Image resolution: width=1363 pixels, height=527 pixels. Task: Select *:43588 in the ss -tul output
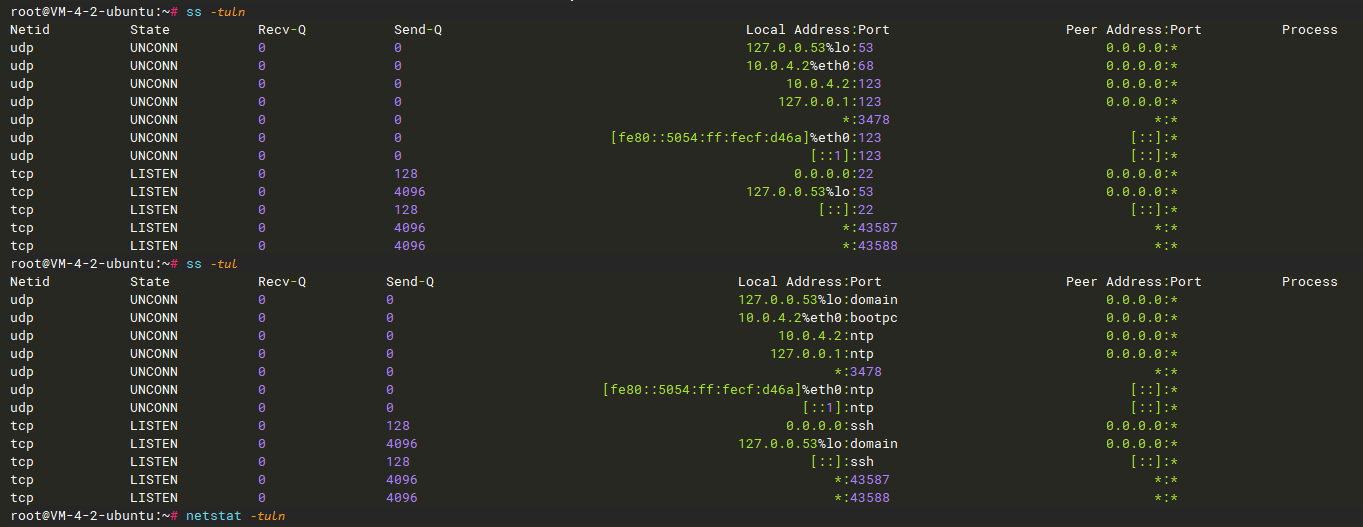click(x=861, y=498)
